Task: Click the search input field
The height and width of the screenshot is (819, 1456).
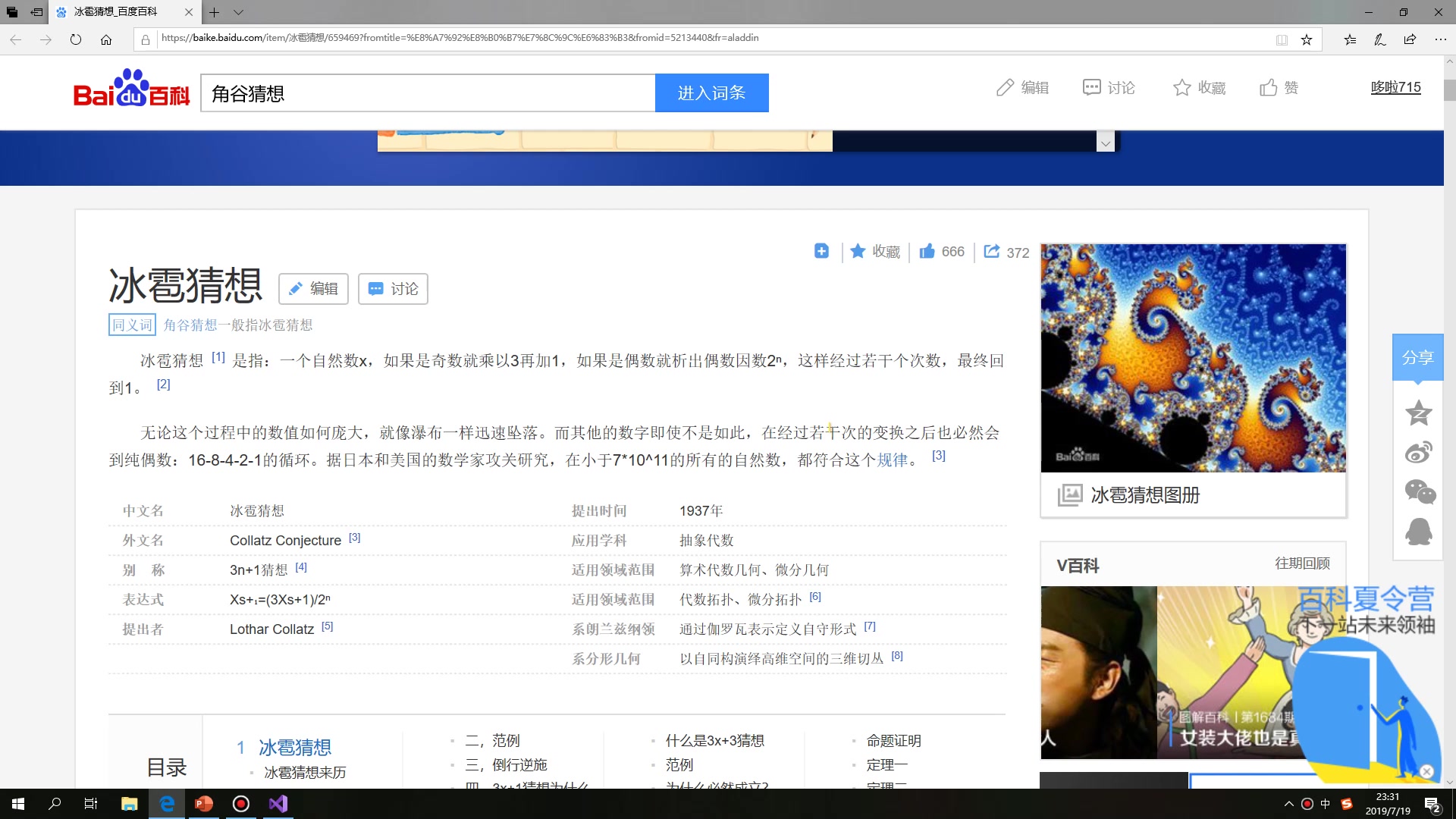Action: [x=428, y=93]
